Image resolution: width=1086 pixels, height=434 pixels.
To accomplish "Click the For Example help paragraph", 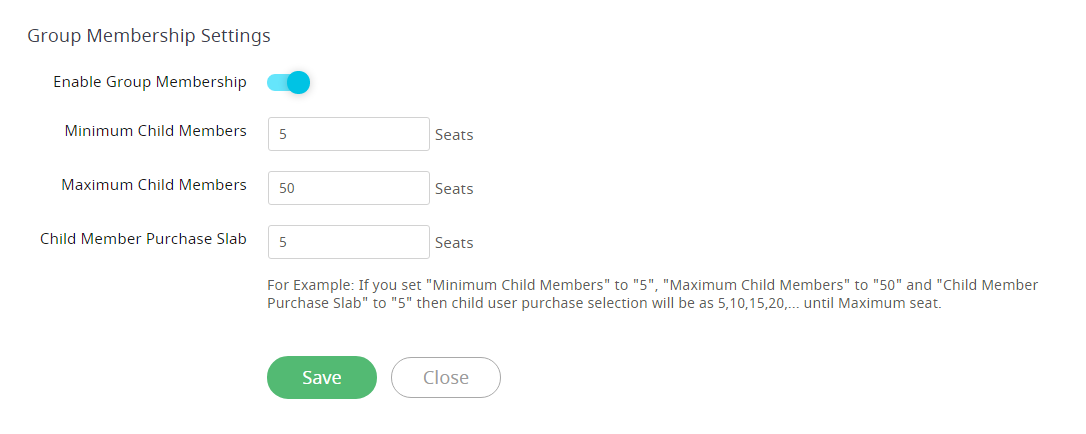I will [652, 294].
